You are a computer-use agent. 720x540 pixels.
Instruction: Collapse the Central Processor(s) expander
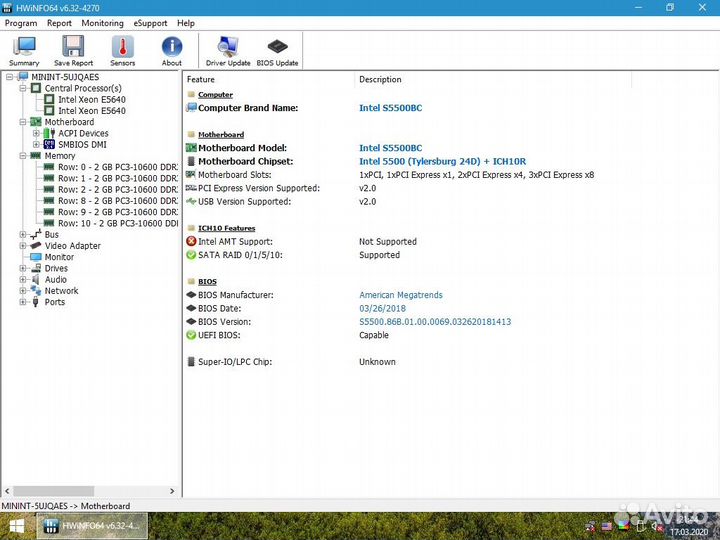coord(22,88)
